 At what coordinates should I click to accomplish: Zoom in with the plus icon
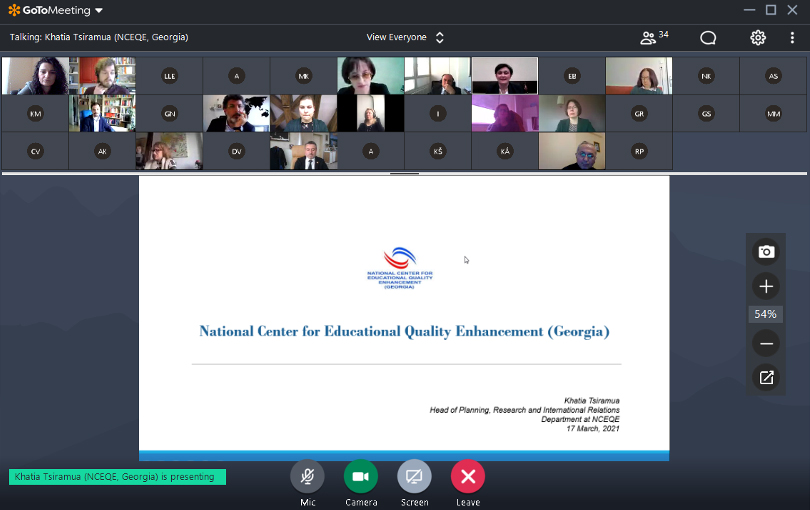(x=766, y=286)
